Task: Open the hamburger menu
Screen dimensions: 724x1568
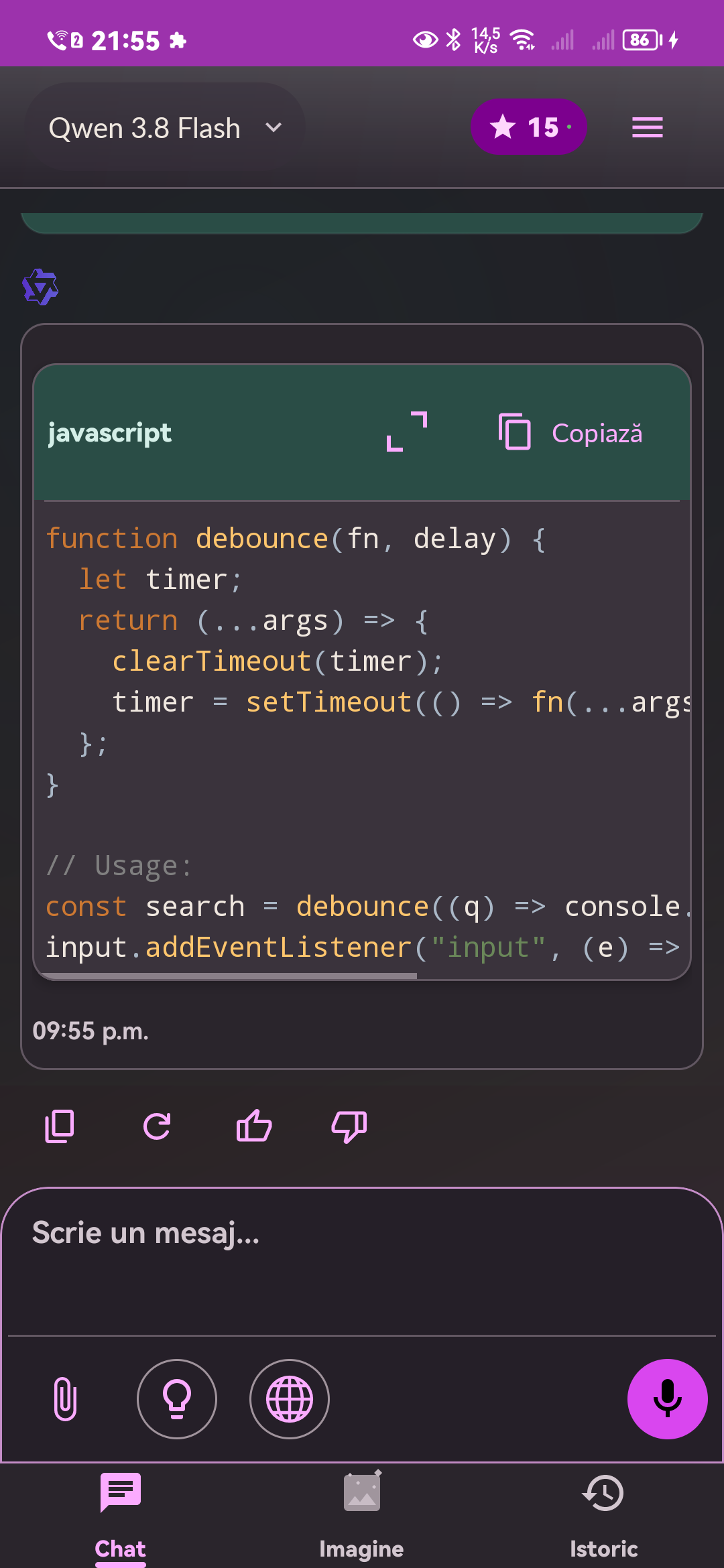Action: pyautogui.click(x=647, y=127)
